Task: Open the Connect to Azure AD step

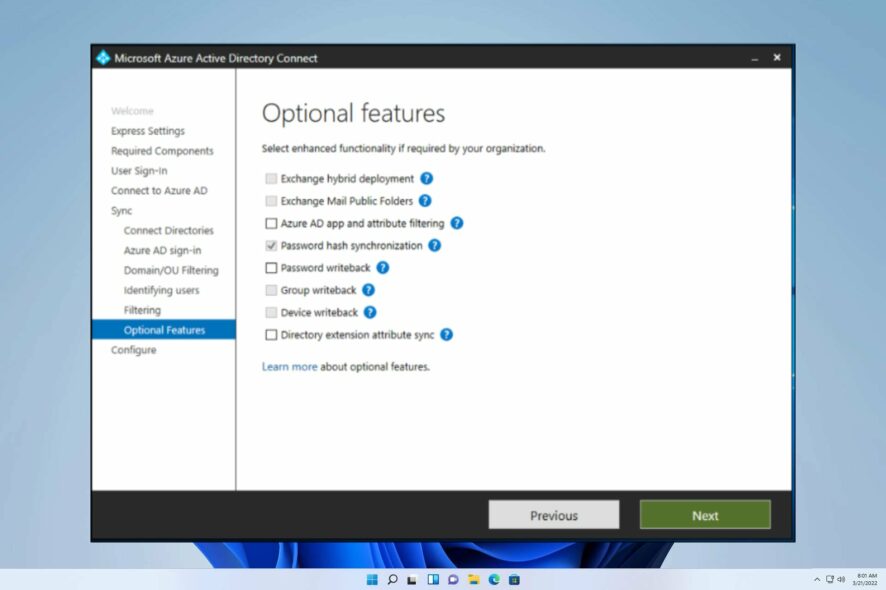Action: [x=159, y=190]
